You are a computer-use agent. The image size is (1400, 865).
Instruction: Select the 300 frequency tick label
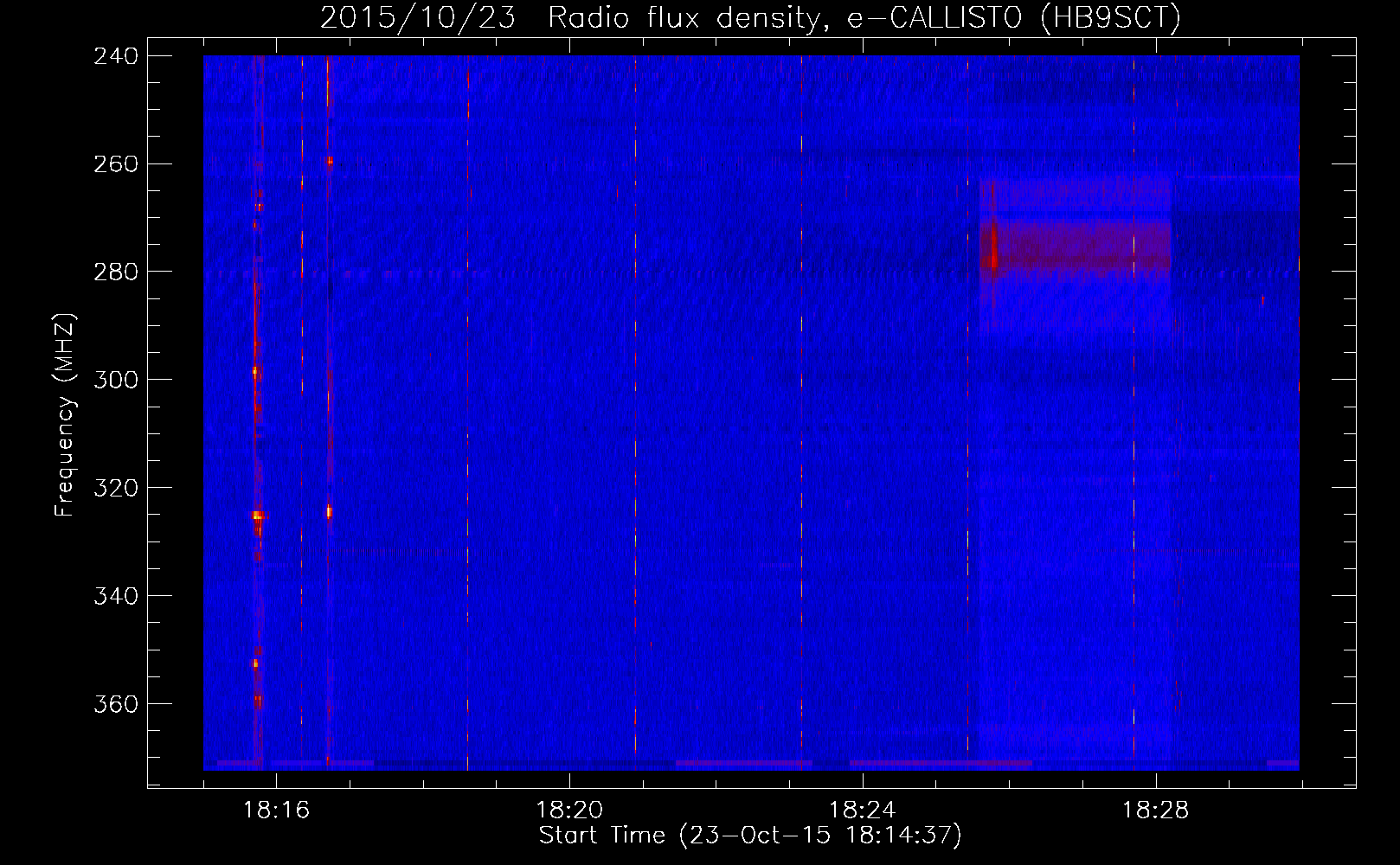tap(115, 381)
